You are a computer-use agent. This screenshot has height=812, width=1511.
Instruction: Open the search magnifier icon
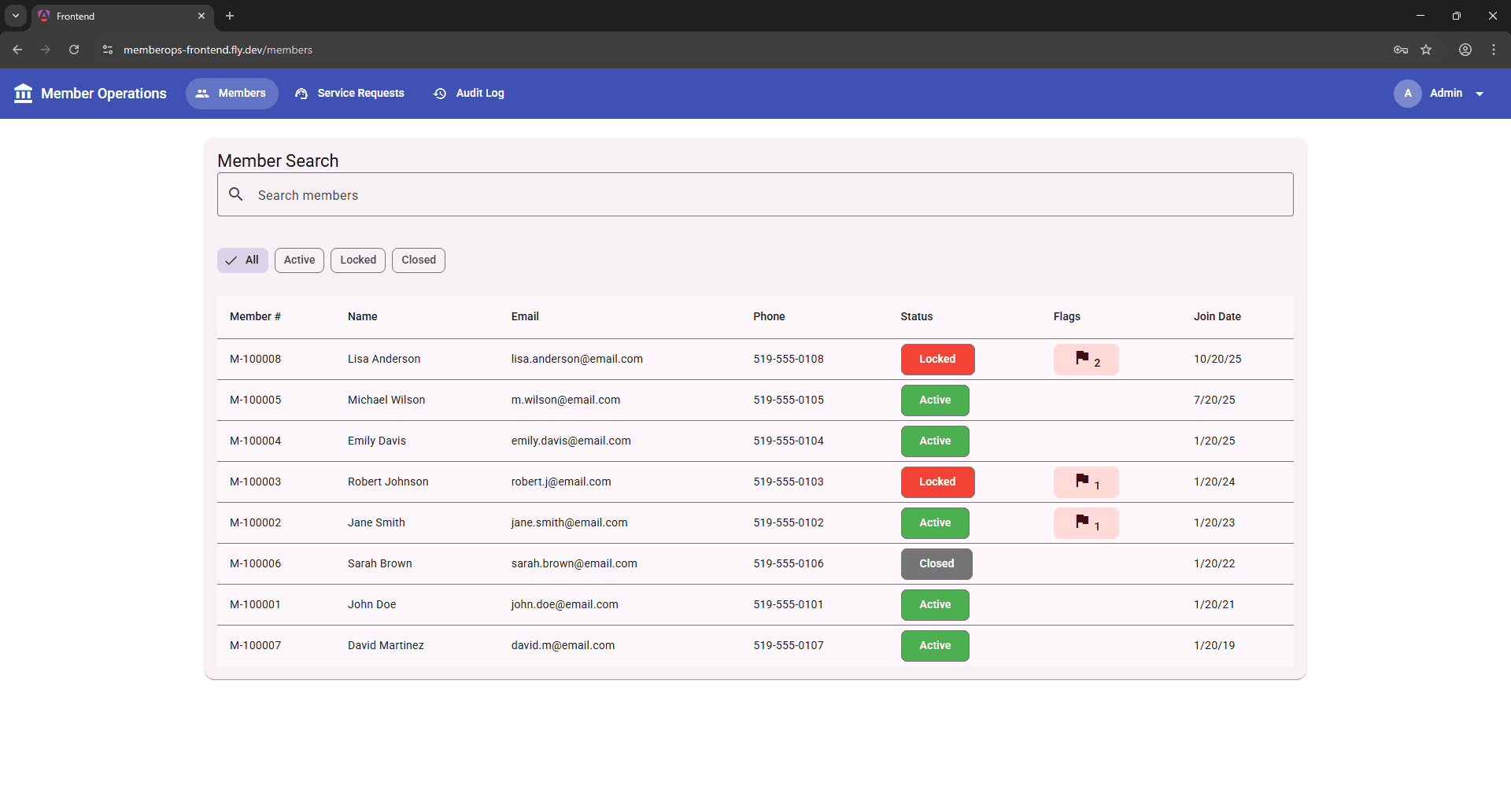(236, 194)
